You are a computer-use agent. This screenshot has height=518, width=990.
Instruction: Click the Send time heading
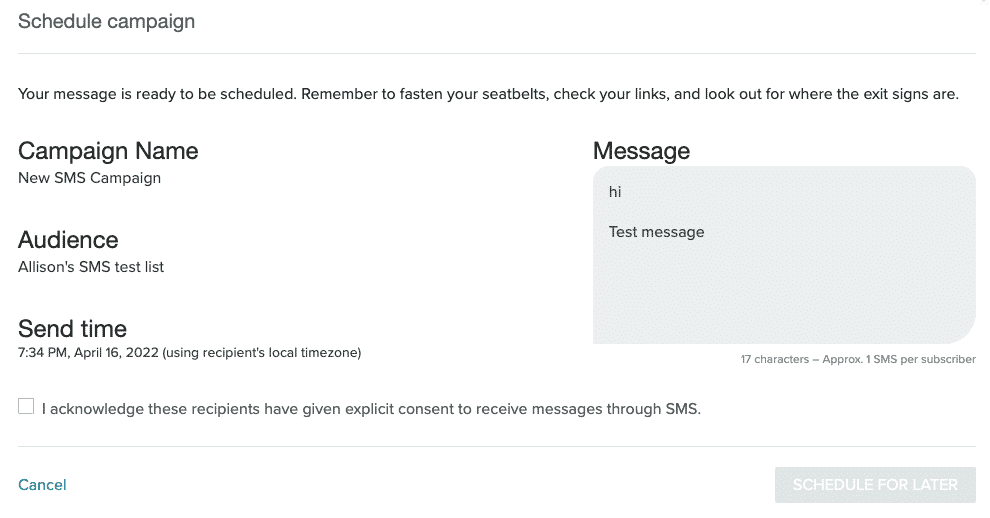click(x=72, y=329)
